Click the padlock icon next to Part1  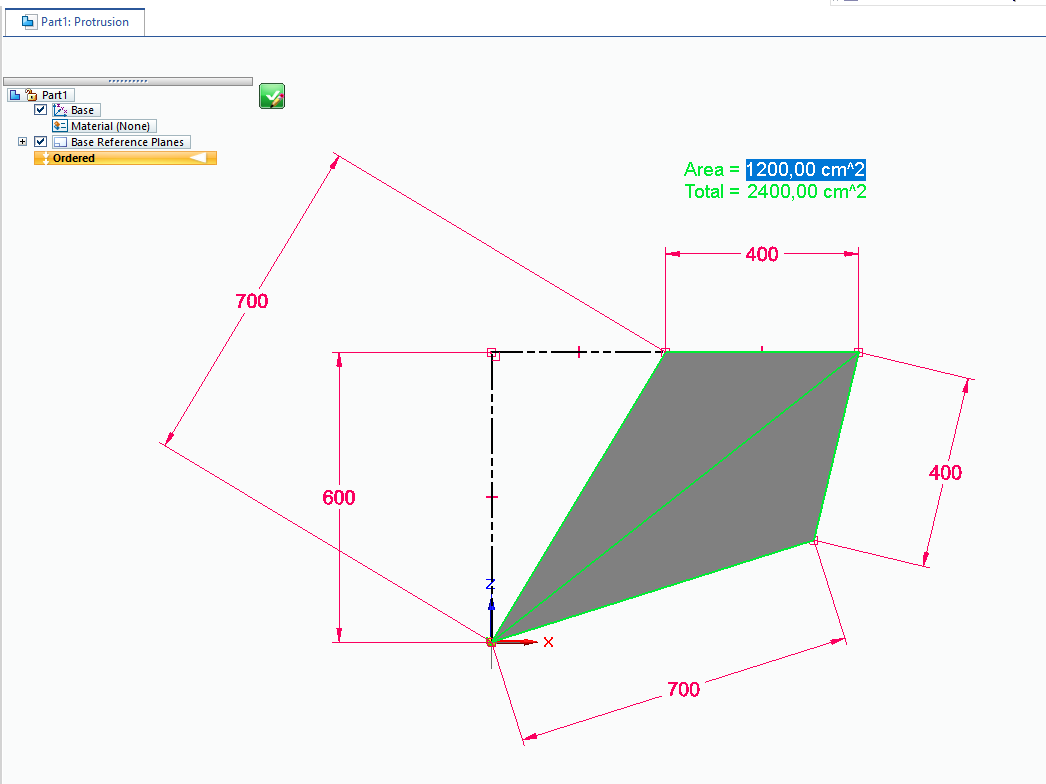coord(30,95)
